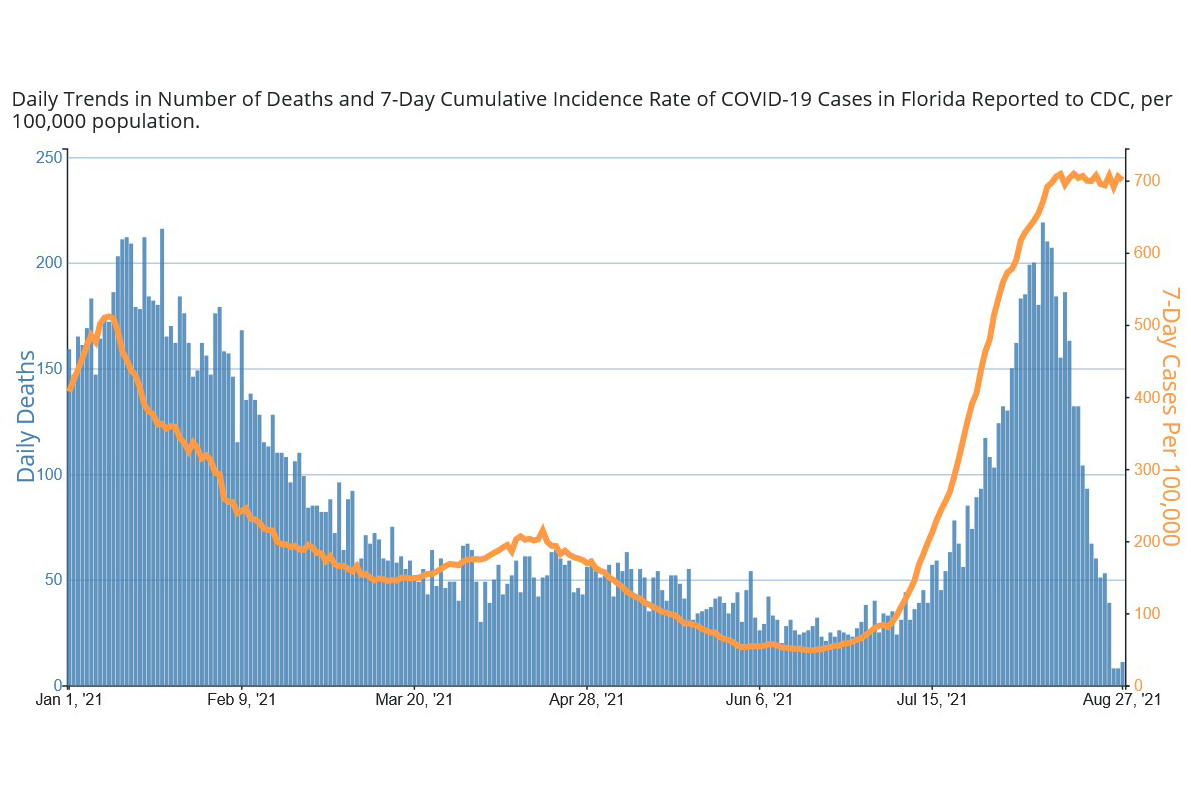Click the Aug 27, '21 date label

pos(1124,701)
